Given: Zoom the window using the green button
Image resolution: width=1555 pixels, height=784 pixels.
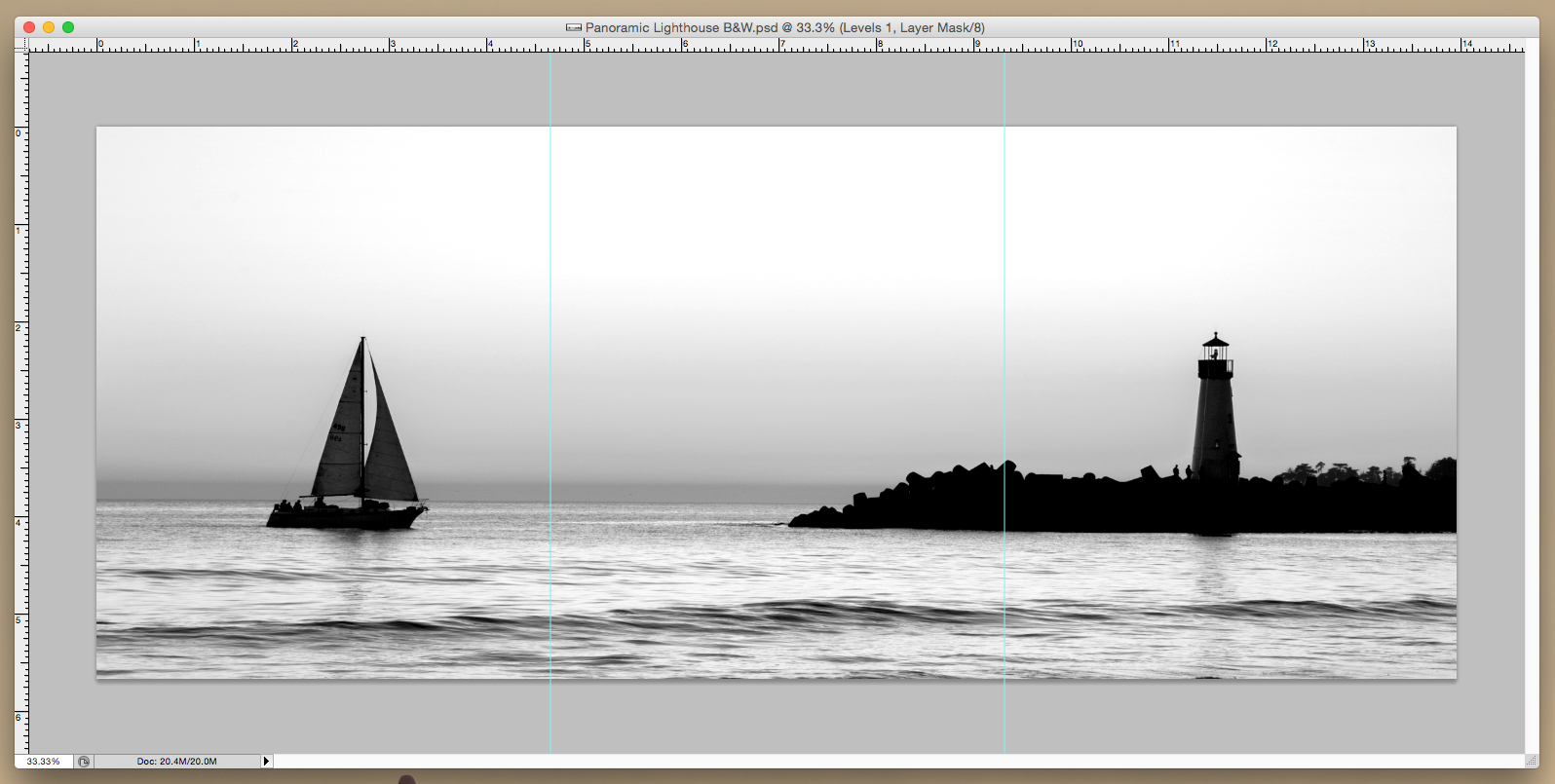Looking at the screenshot, I should [68, 27].
